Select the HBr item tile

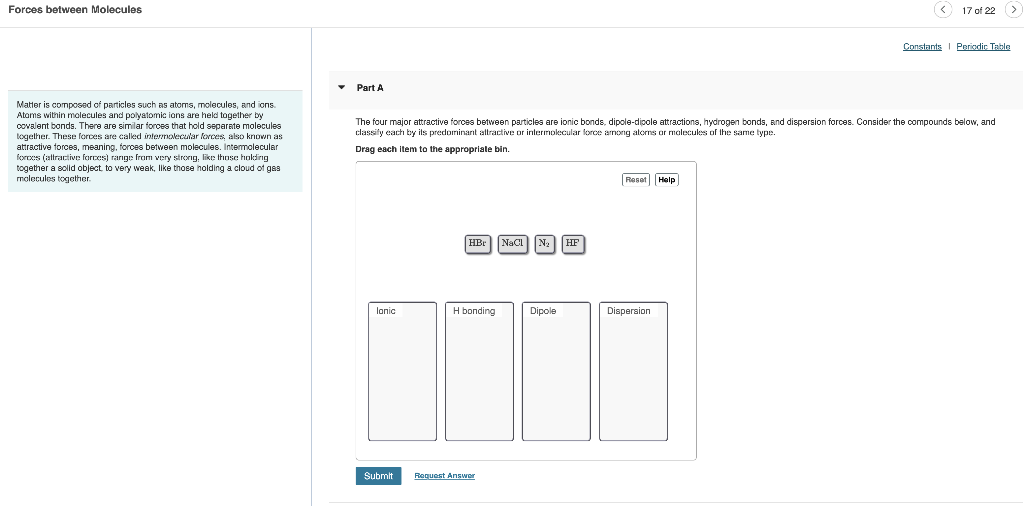tap(477, 244)
